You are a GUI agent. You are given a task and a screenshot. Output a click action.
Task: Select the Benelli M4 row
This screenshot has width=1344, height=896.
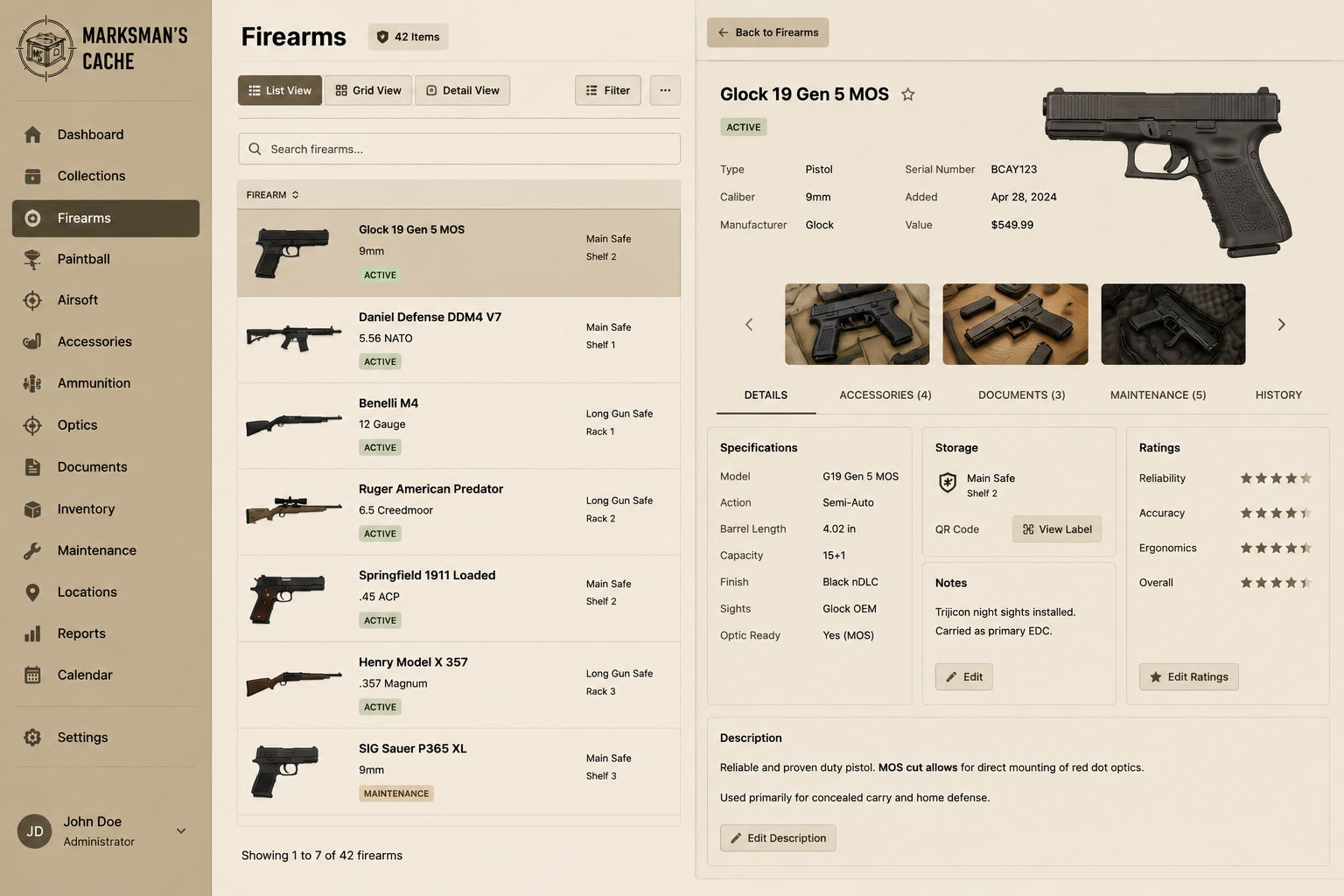pyautogui.click(x=458, y=426)
